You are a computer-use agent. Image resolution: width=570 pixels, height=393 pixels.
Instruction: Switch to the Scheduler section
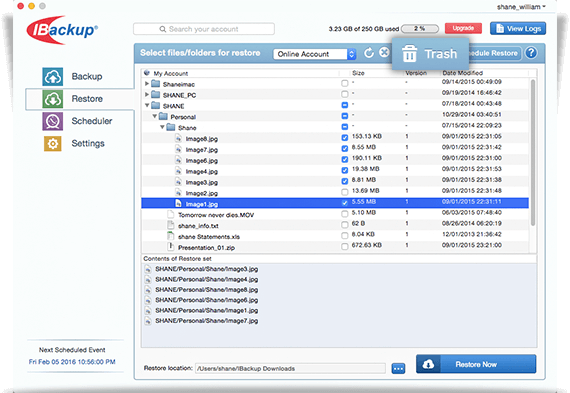(x=92, y=121)
